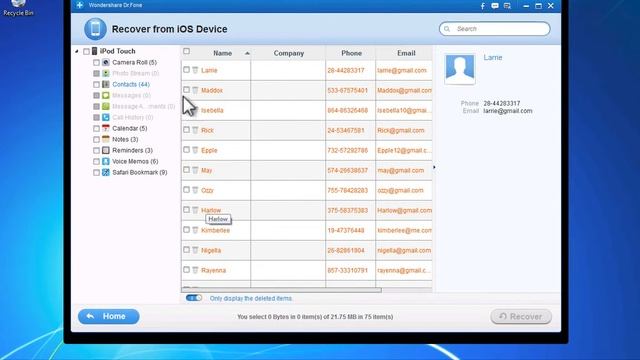Click the Call History category icon
This screenshot has width=640, height=360.
(x=106, y=118)
